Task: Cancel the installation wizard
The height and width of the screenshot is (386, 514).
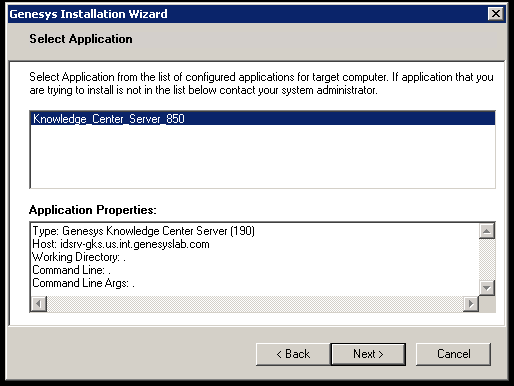Action: (x=453, y=354)
